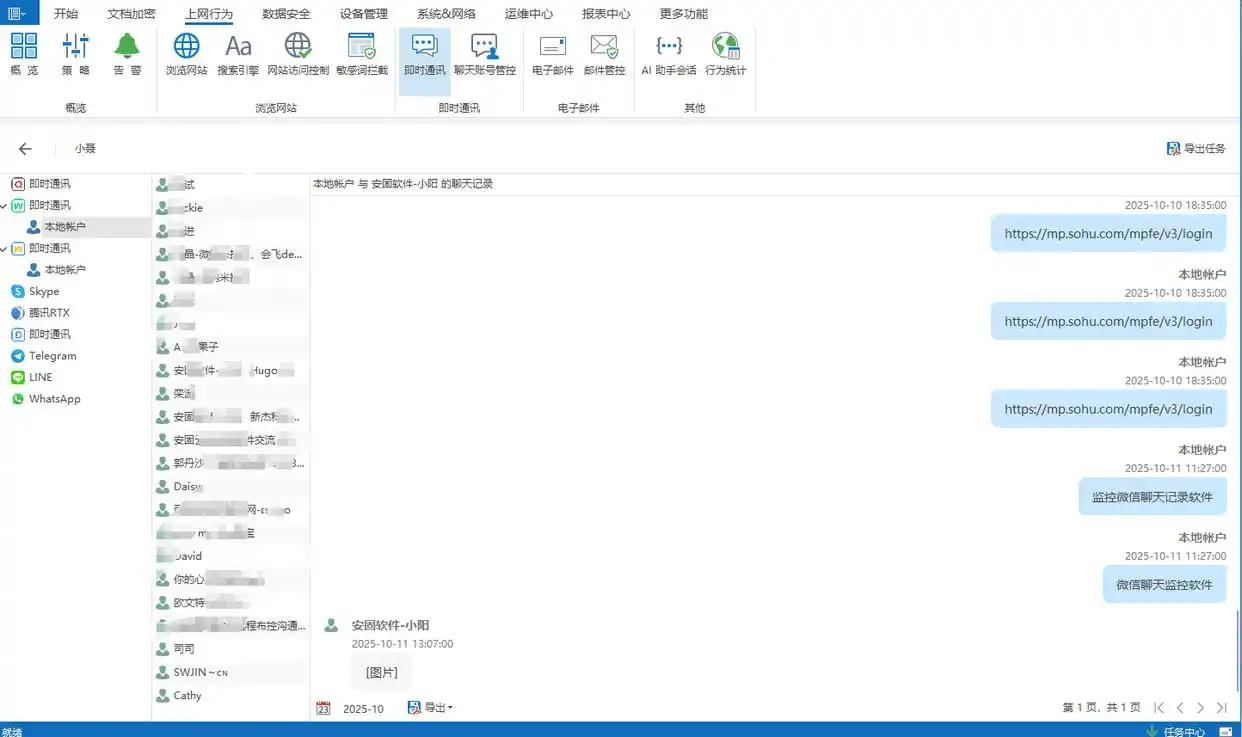Click the 聊天账号管控 chat account control icon
The width and height of the screenshot is (1242, 737).
pos(484,54)
